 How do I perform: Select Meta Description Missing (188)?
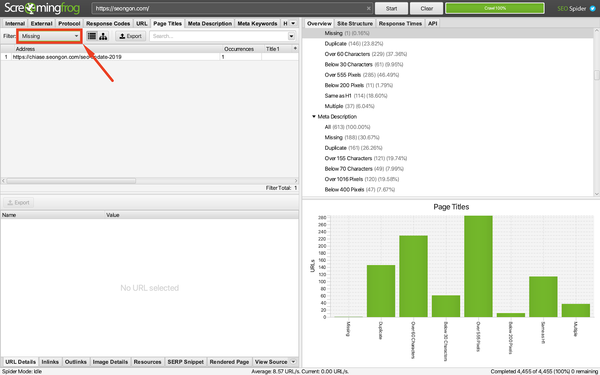pos(352,137)
